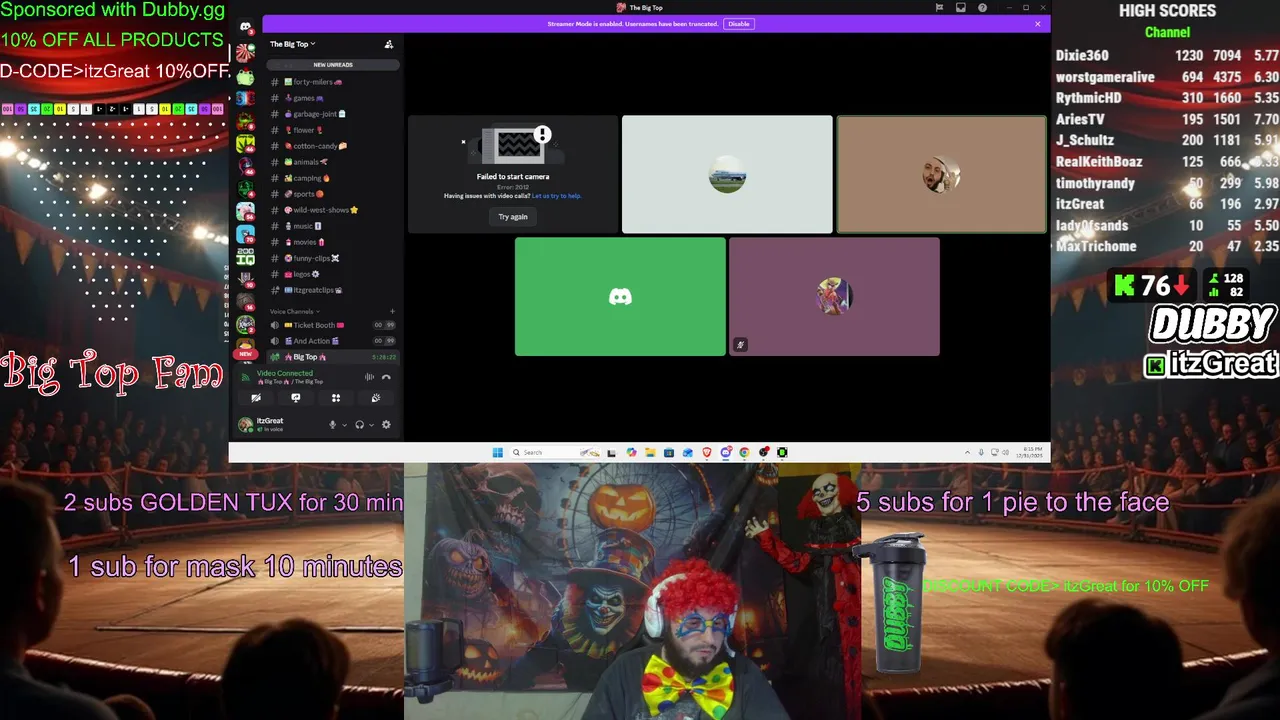Open the itzgreatclips channel
The width and height of the screenshot is (1280, 720).
point(333,290)
